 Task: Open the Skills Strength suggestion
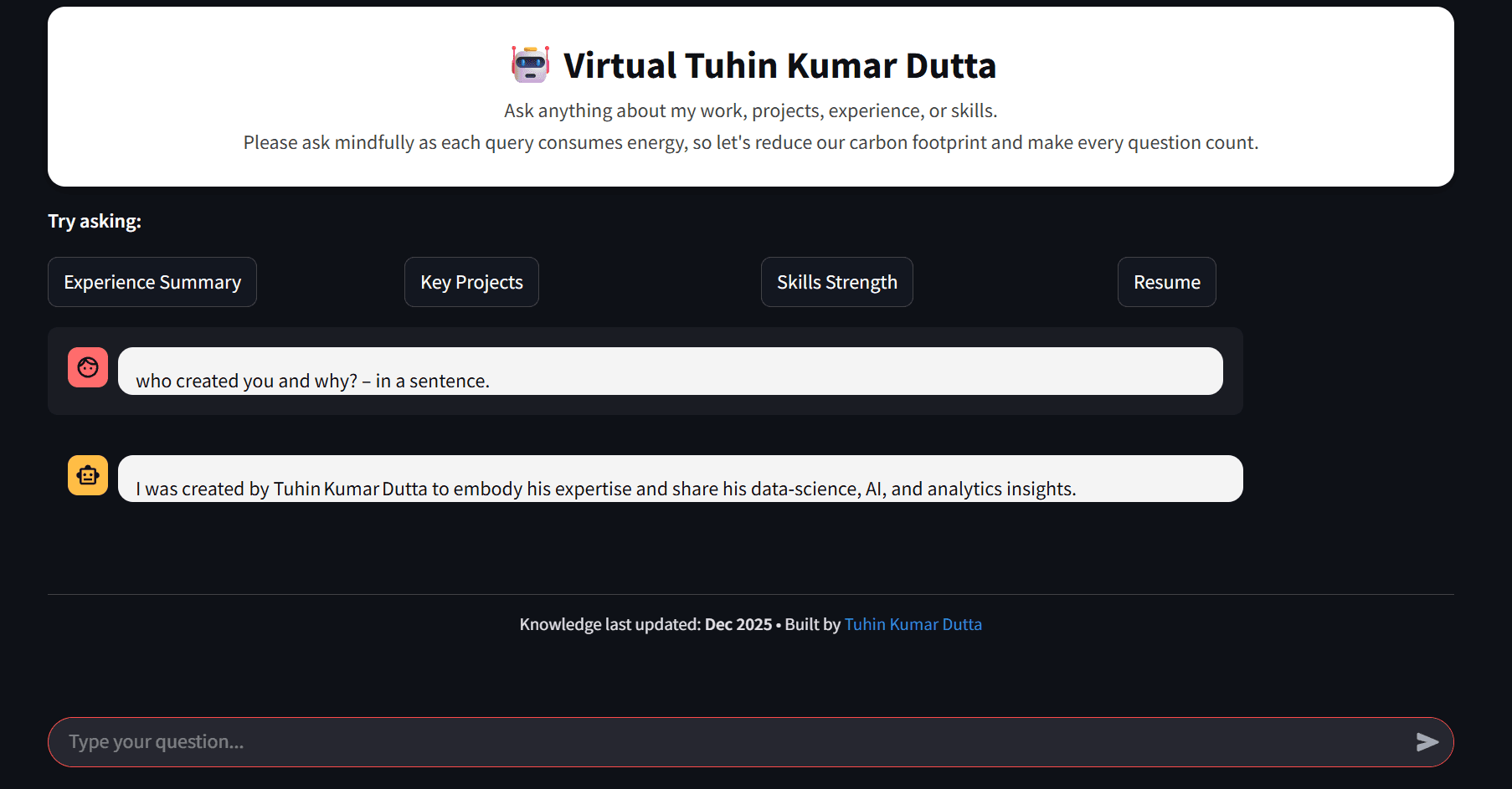(836, 282)
